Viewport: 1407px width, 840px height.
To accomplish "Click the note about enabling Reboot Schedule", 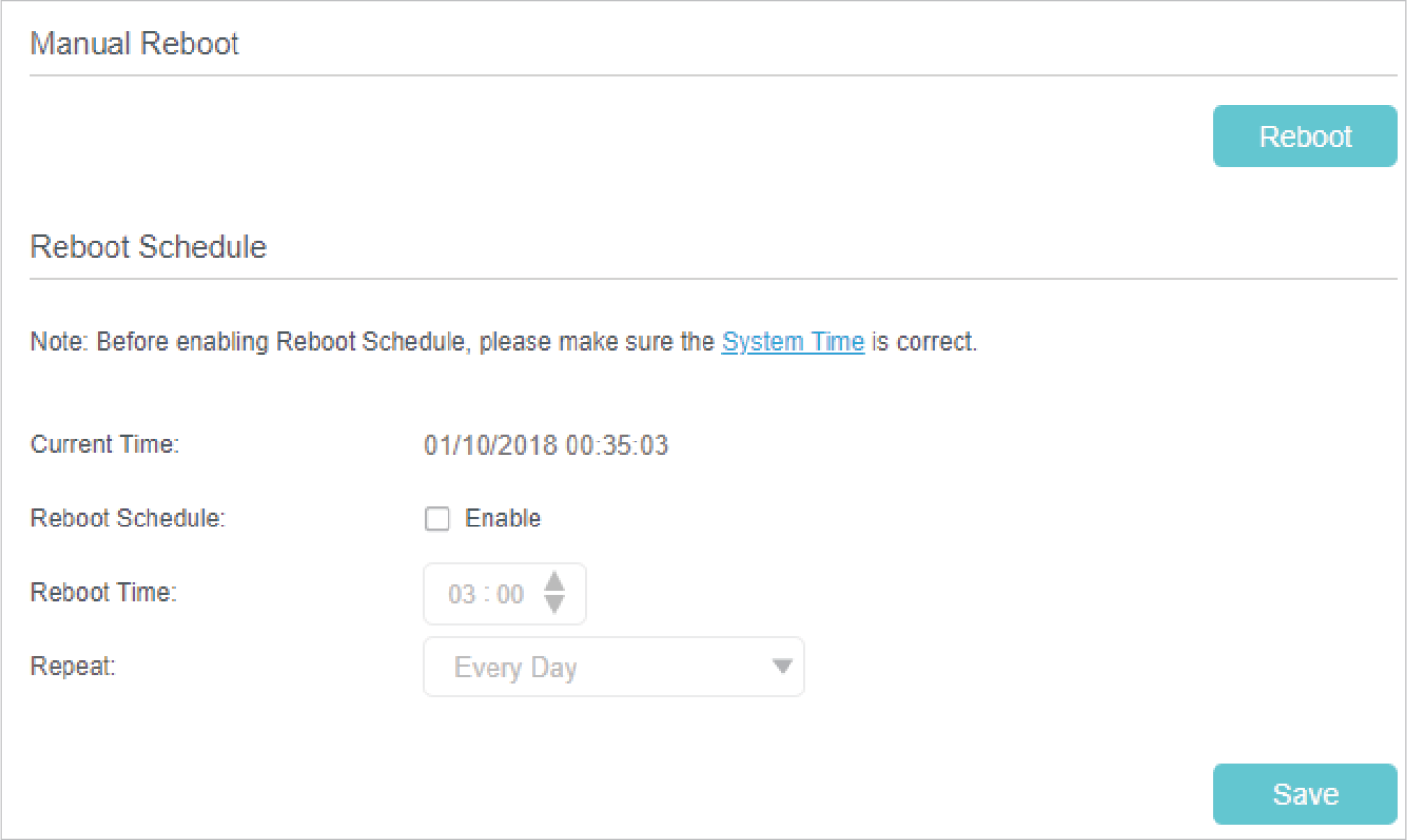I will pos(371,342).
